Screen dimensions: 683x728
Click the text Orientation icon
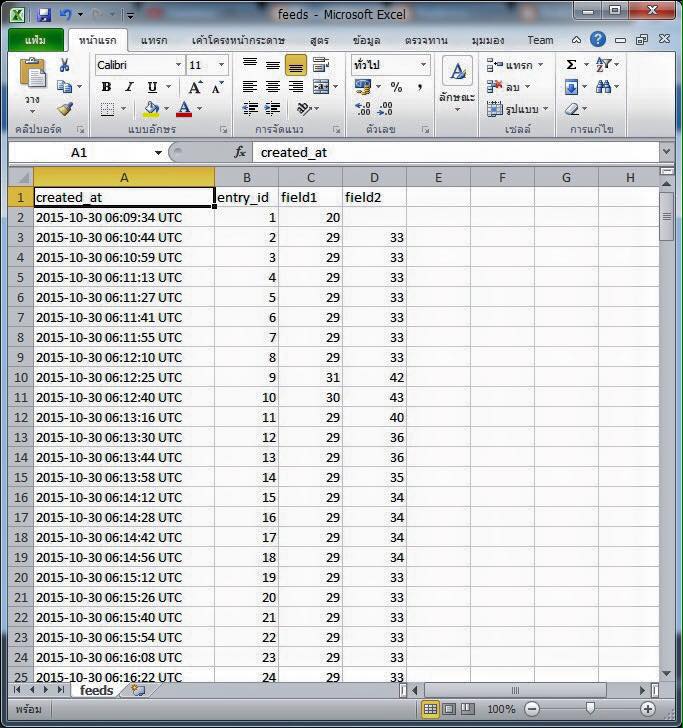click(304, 109)
